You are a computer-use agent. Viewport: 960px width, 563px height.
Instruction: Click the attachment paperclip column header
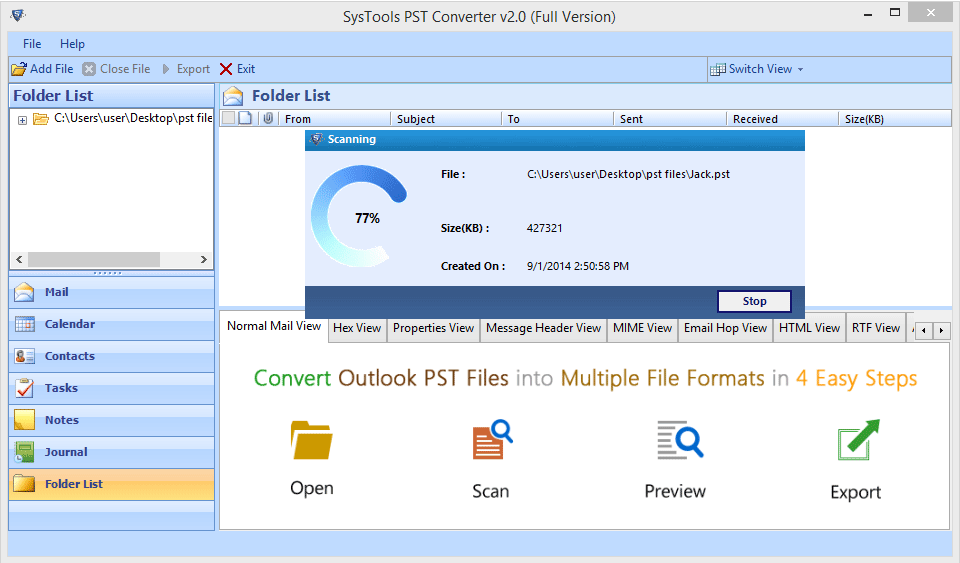(x=268, y=118)
